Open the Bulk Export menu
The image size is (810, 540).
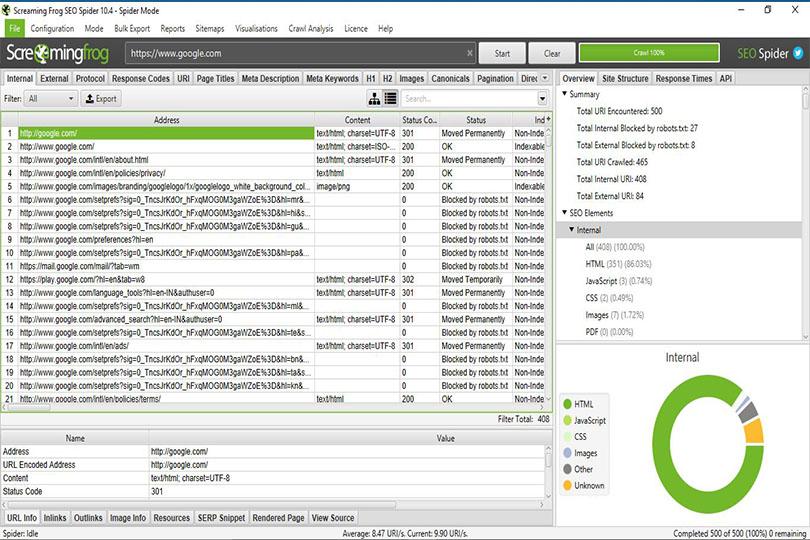pos(132,28)
